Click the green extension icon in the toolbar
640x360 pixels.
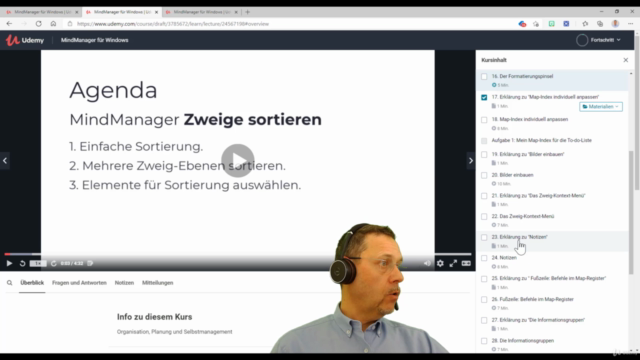[x=551, y=24]
